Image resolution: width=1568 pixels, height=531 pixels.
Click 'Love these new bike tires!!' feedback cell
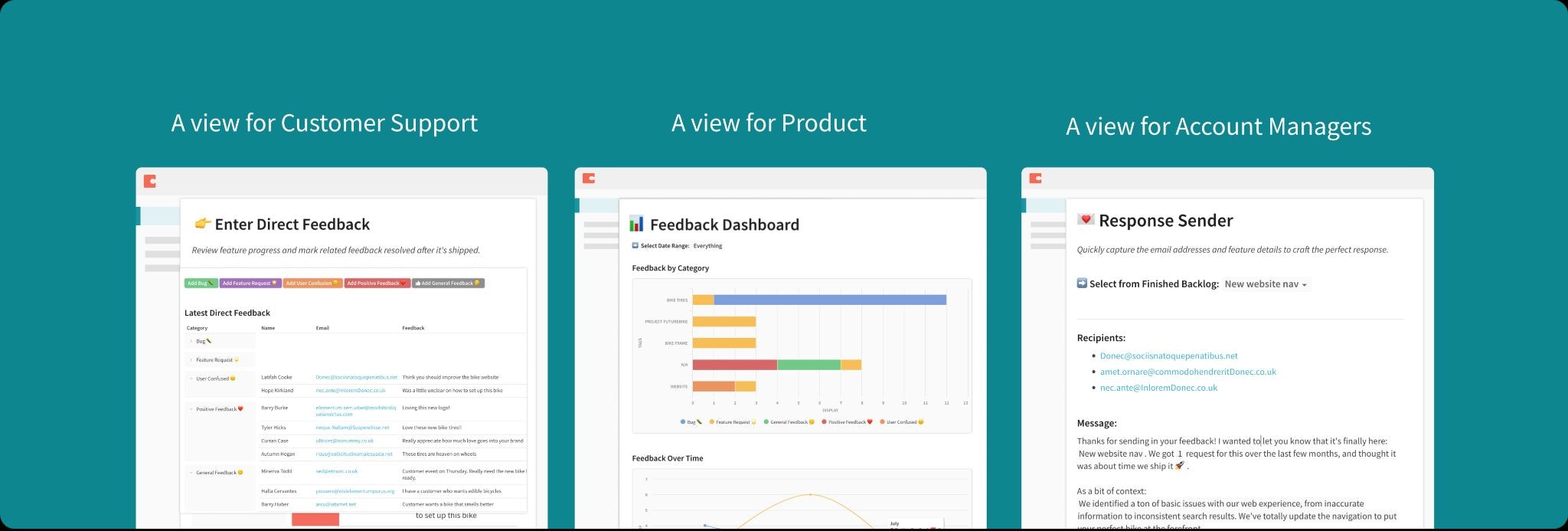(432, 428)
